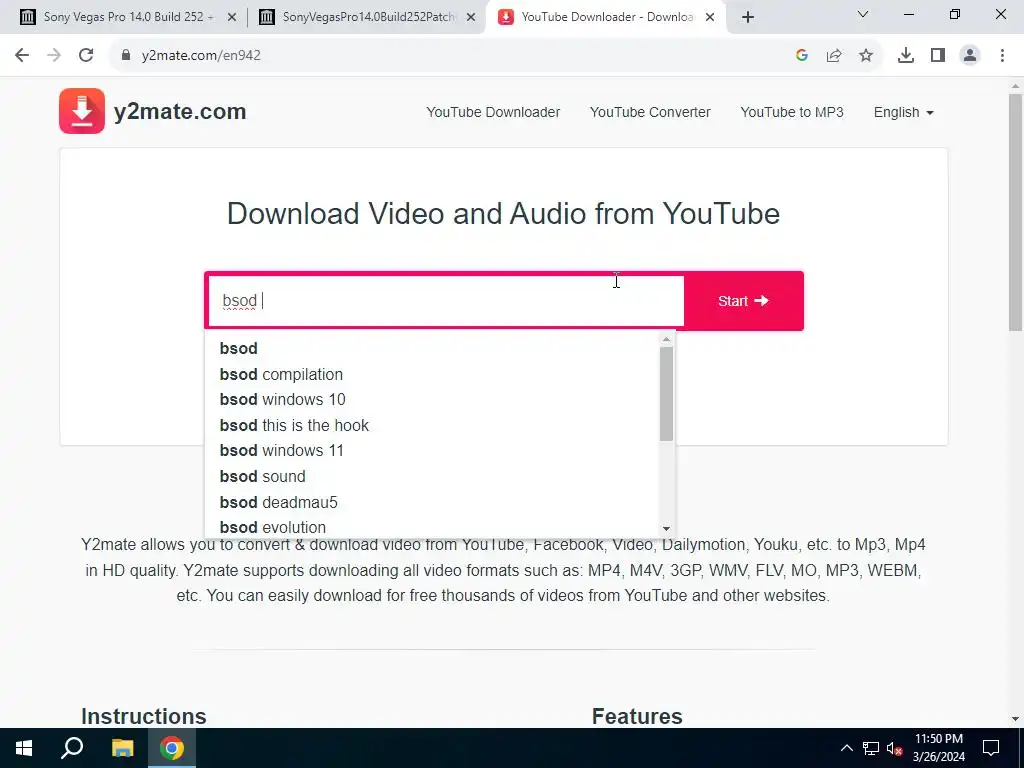Open the Windows Start menu
The height and width of the screenshot is (768, 1024).
(x=24, y=748)
